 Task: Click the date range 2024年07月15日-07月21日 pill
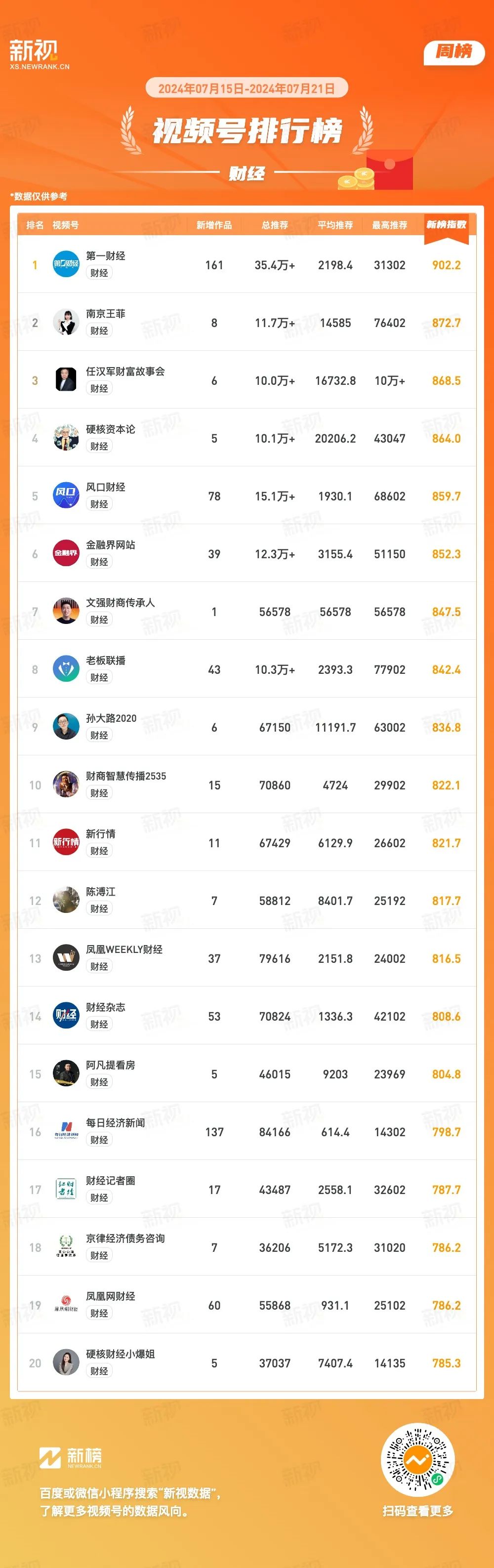(247, 88)
